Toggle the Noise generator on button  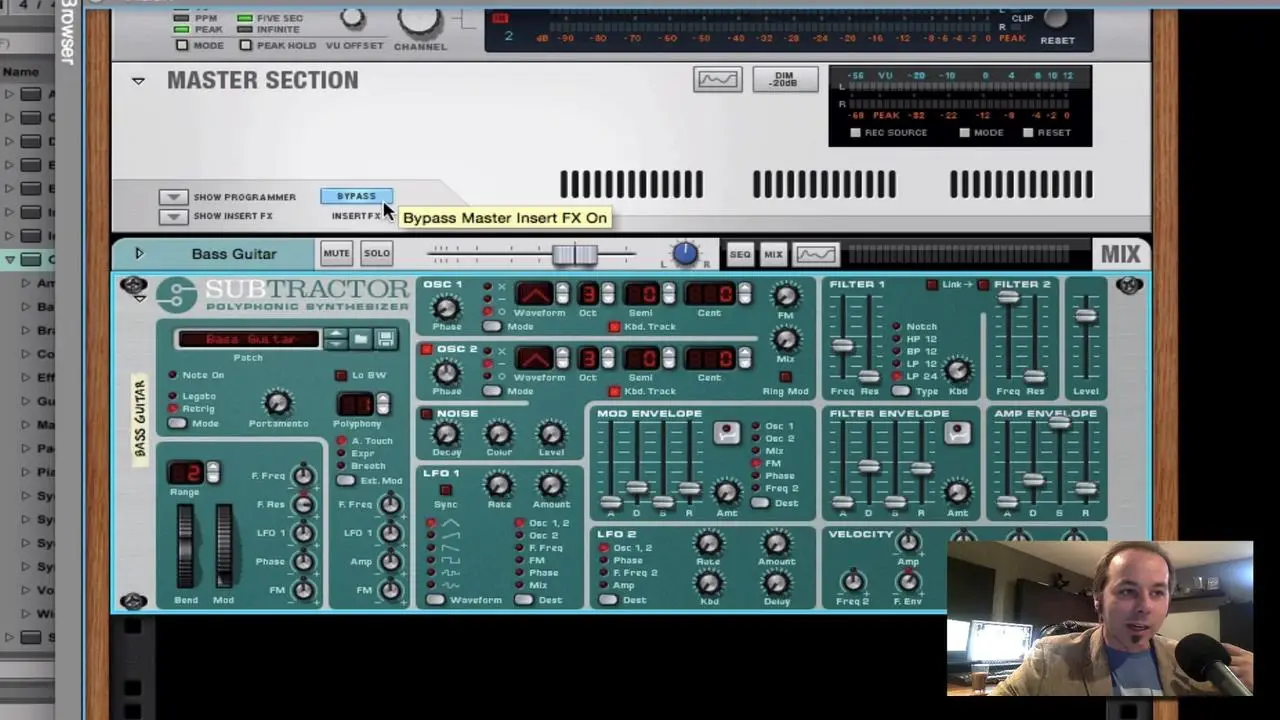click(427, 414)
